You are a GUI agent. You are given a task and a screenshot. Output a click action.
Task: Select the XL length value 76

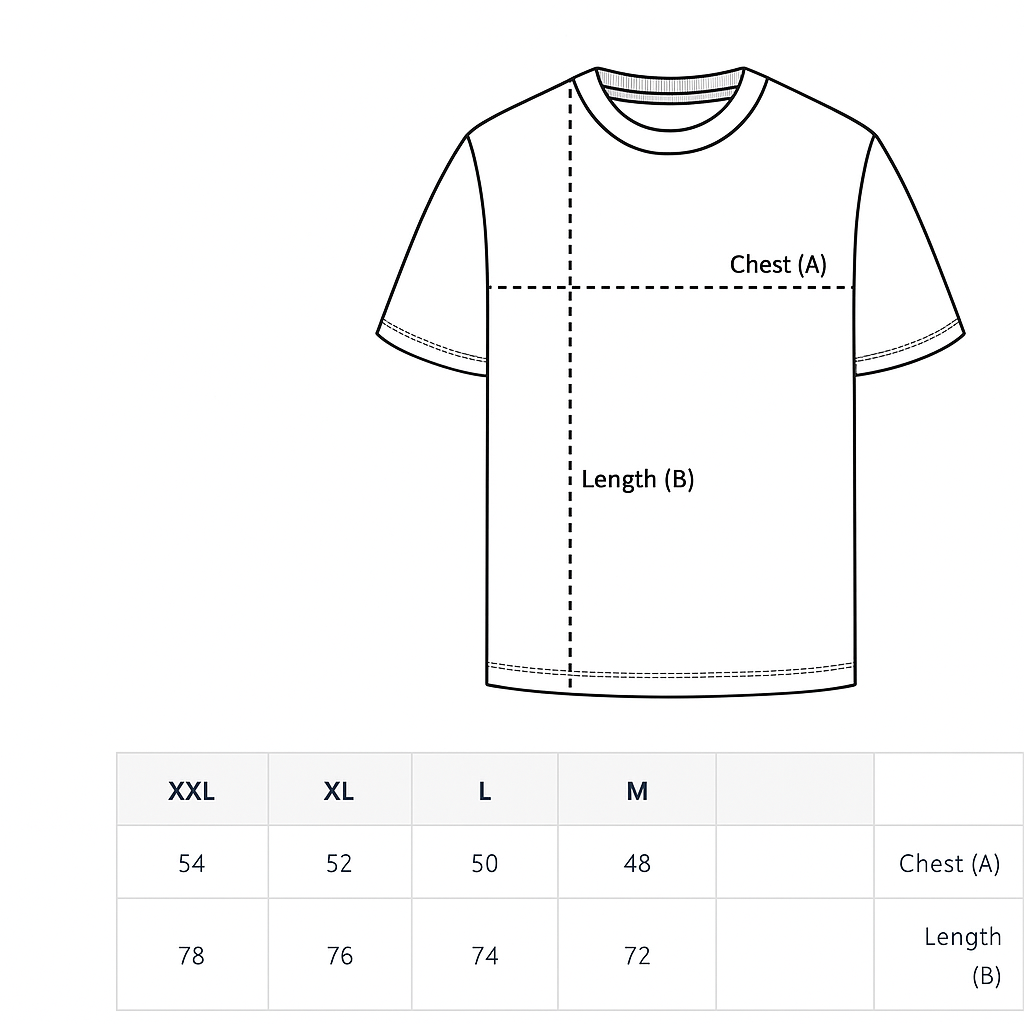pos(340,955)
